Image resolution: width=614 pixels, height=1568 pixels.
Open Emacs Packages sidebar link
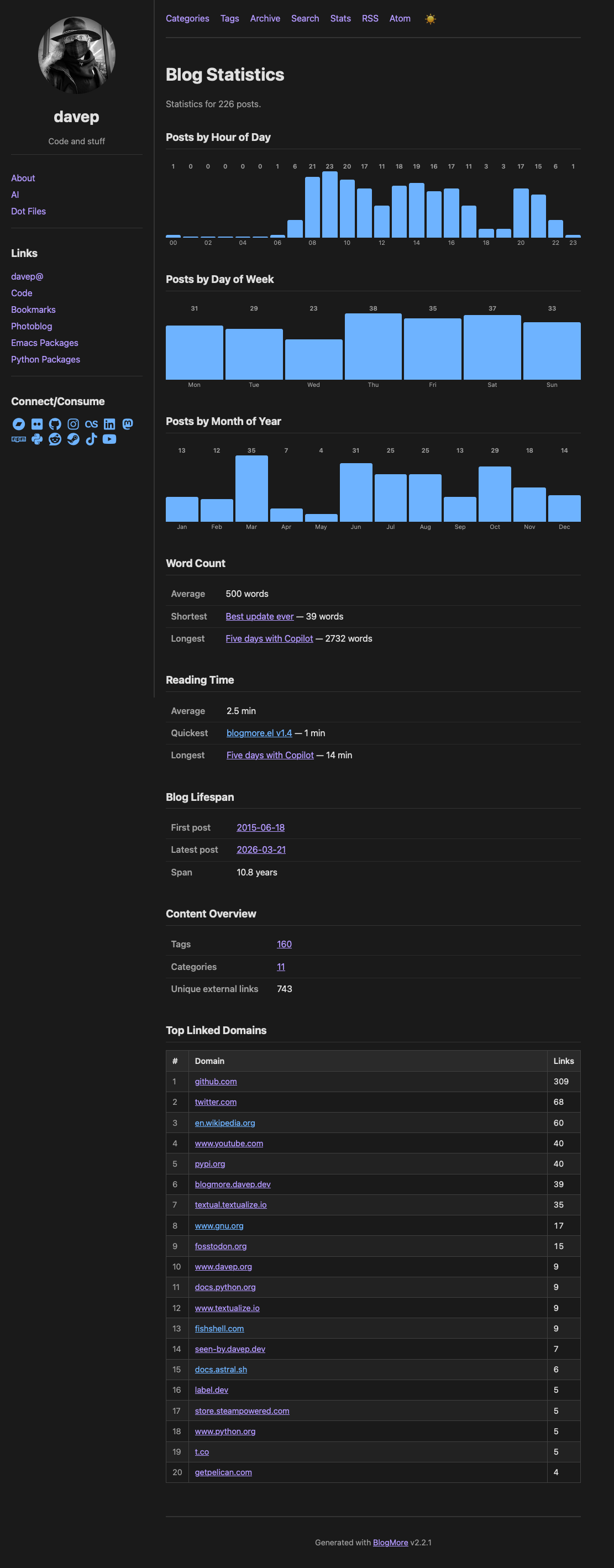point(44,343)
